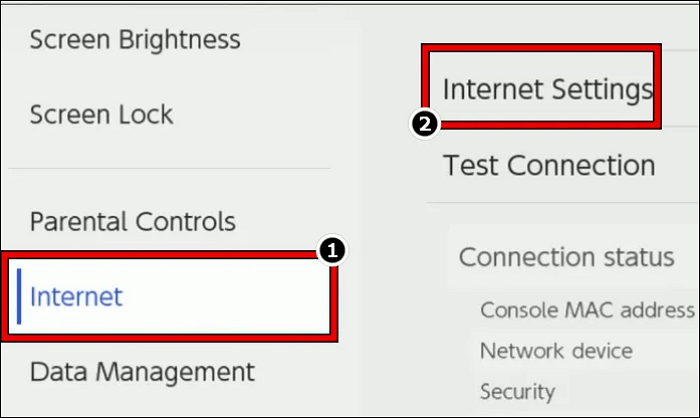The height and width of the screenshot is (418, 700).
Task: Click the Connection status heading
Action: pos(566,257)
